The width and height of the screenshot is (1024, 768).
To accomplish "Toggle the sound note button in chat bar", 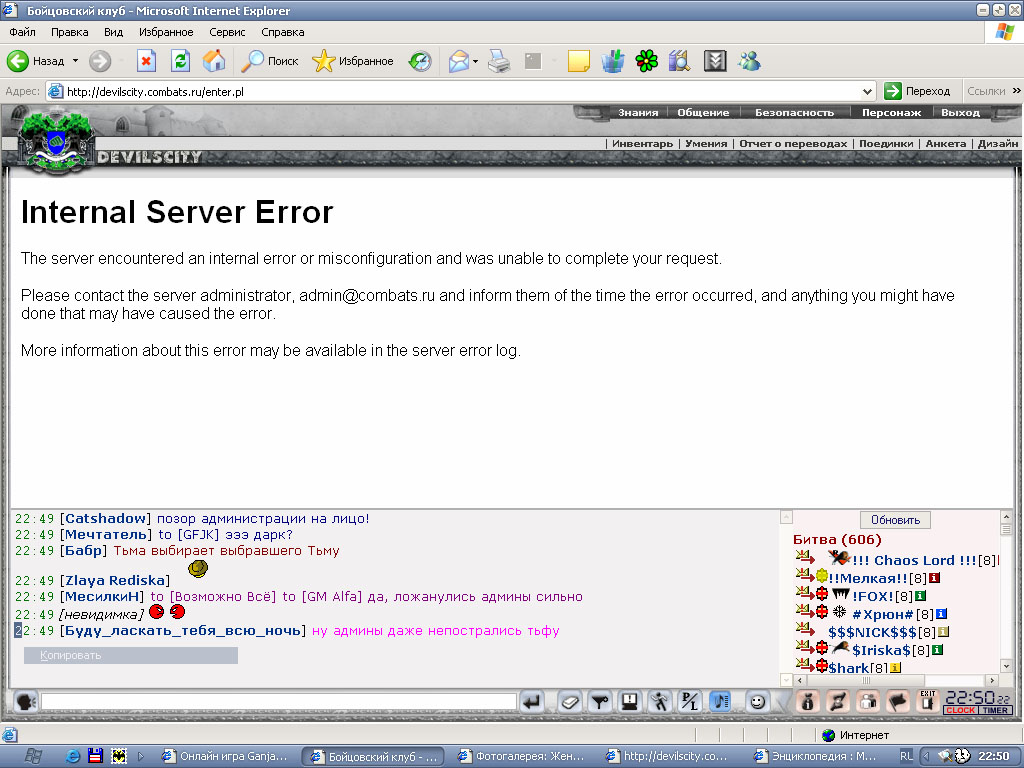I will coord(720,702).
